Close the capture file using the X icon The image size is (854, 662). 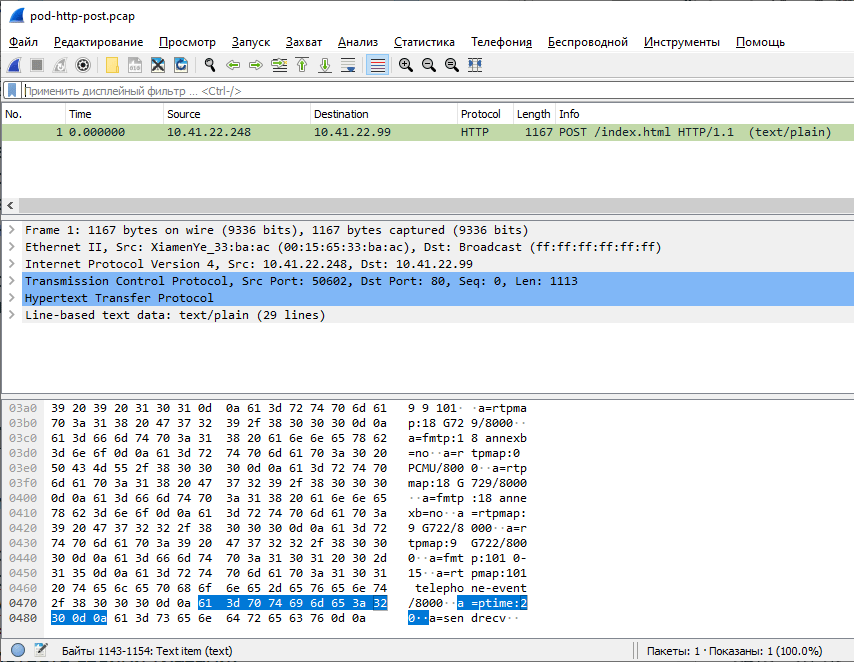point(158,65)
